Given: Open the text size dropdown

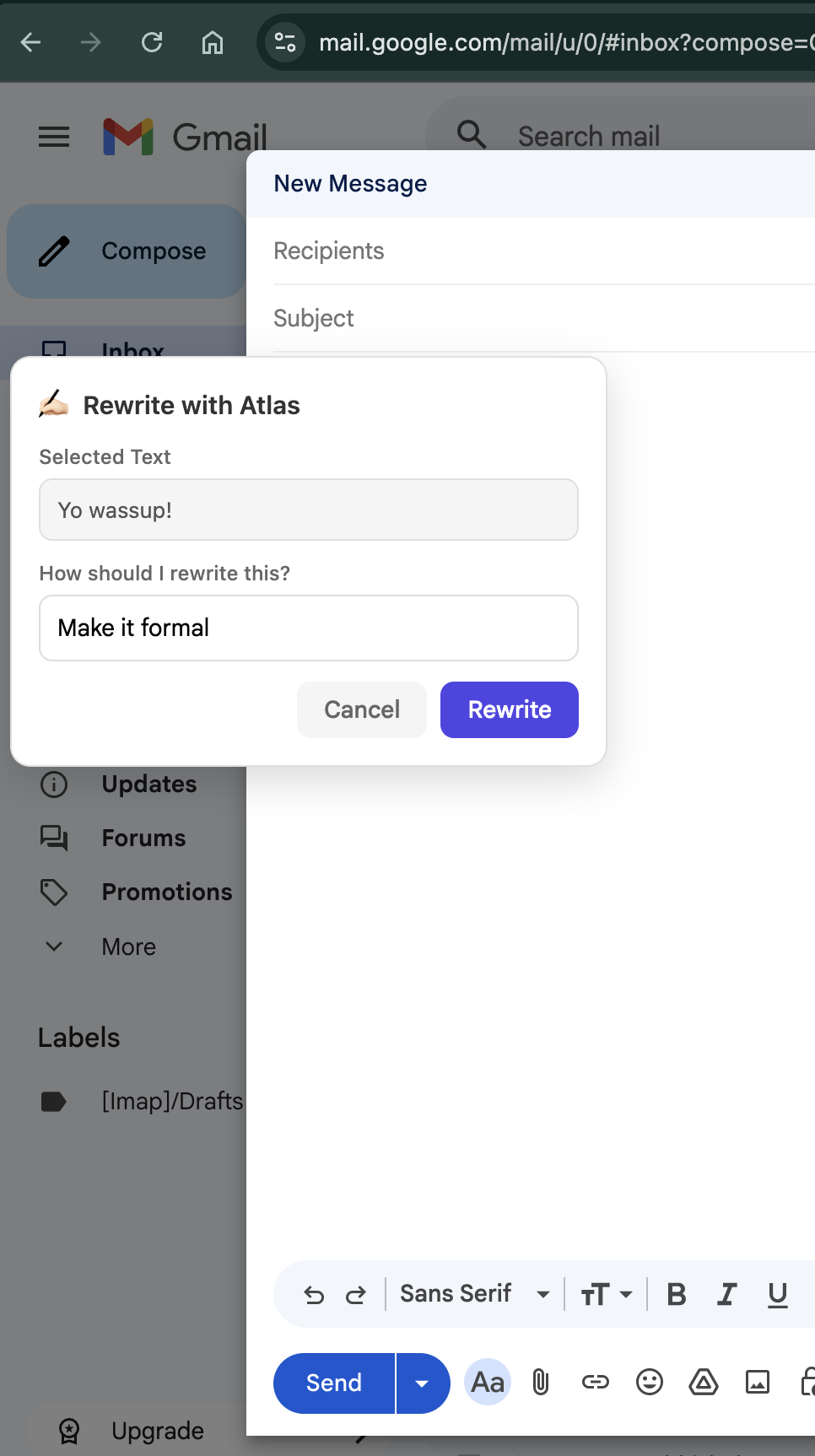Looking at the screenshot, I should click(x=607, y=1294).
